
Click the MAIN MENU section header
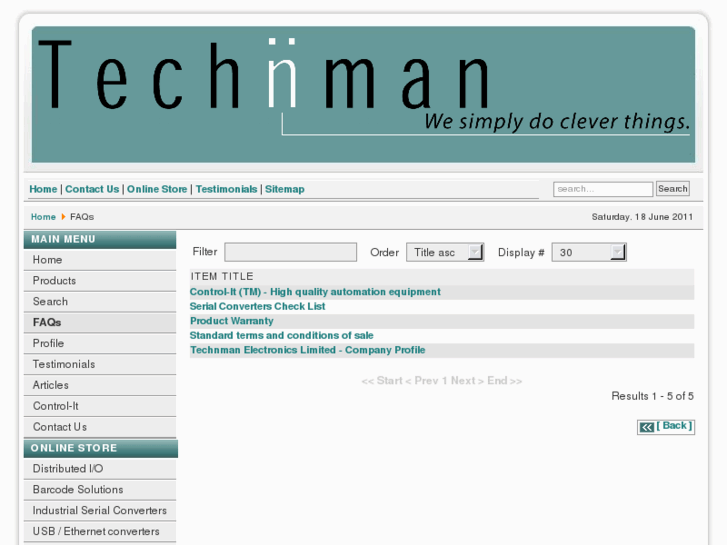(100, 239)
